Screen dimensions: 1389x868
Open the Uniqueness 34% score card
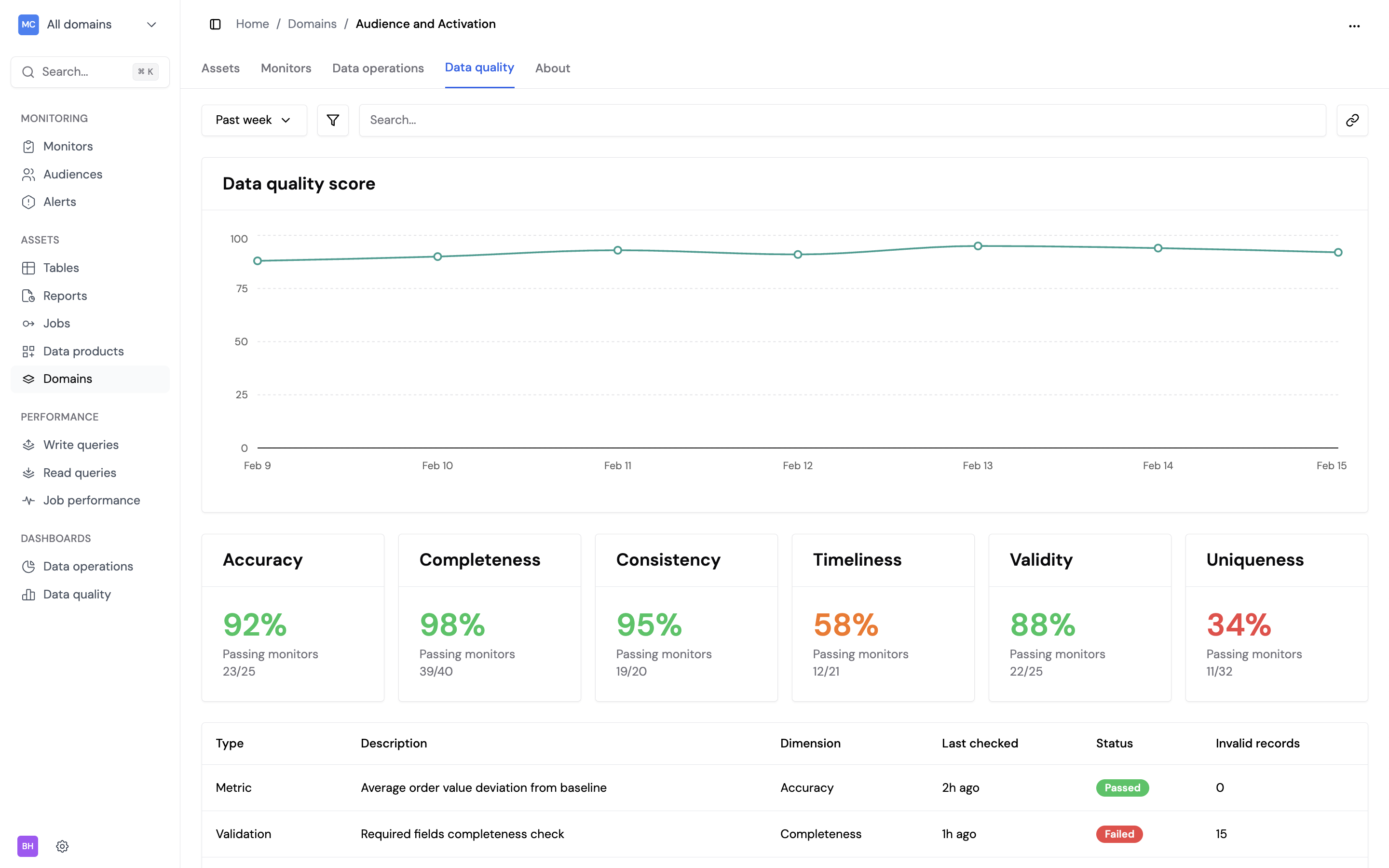pos(1276,617)
